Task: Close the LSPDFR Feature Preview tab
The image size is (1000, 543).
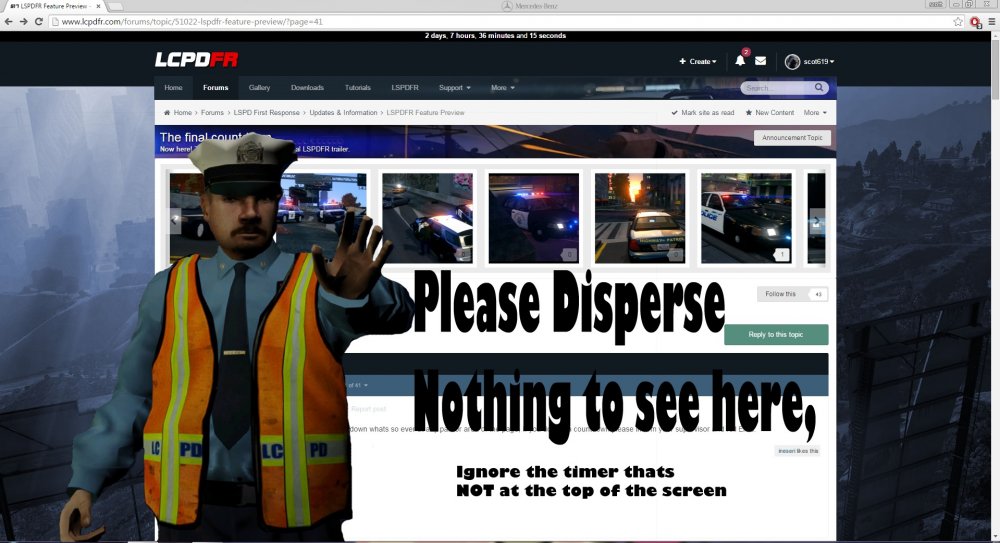Action: (98, 6)
